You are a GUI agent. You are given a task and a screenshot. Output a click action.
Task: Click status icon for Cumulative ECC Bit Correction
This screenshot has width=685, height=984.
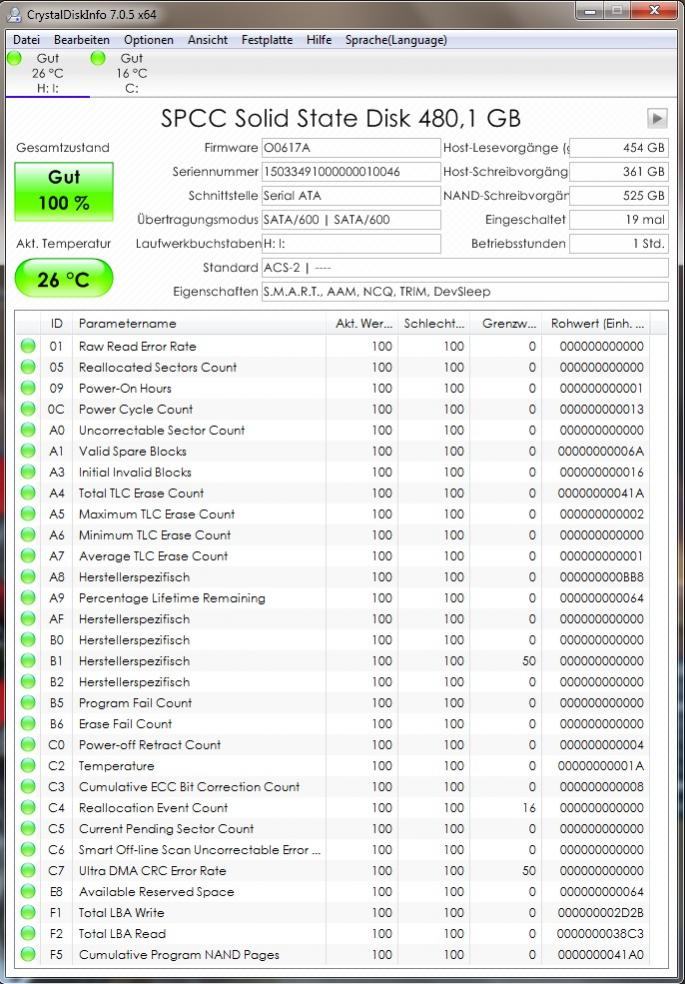(x=28, y=787)
